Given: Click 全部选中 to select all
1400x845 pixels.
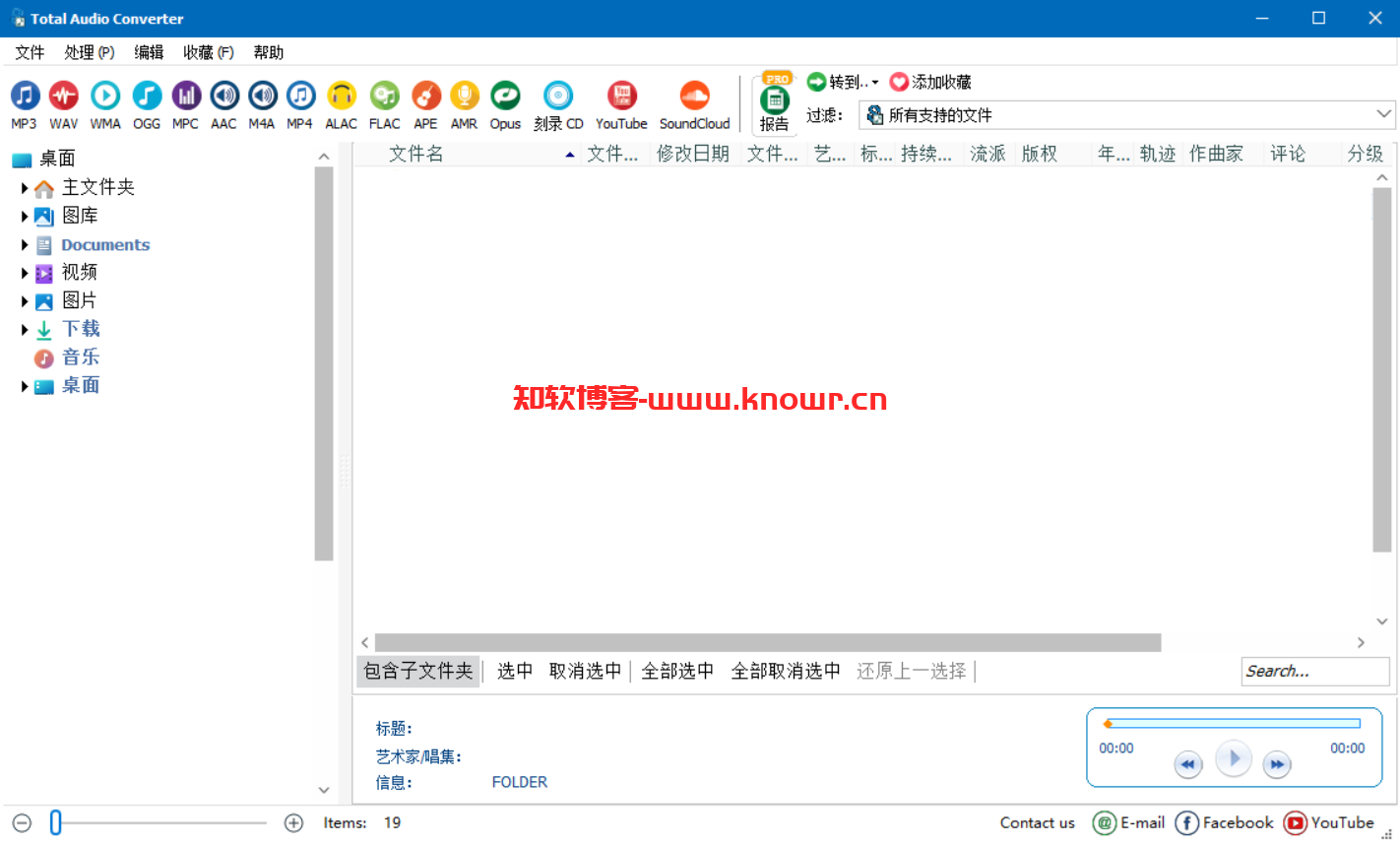Looking at the screenshot, I should point(677,671).
